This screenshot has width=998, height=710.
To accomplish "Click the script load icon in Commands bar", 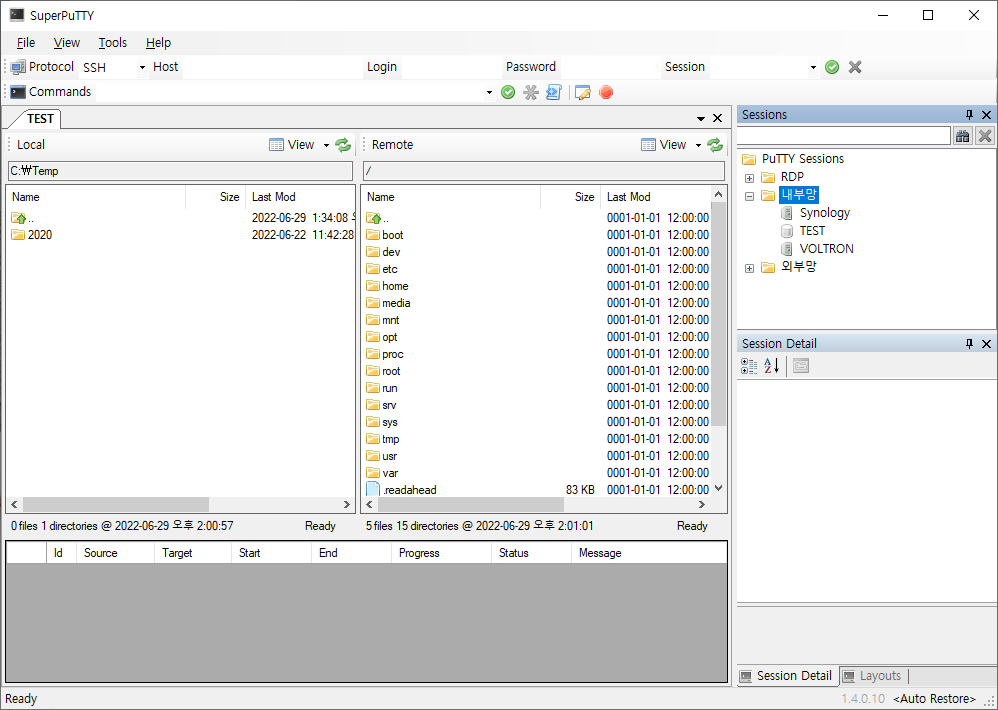I will click(554, 93).
